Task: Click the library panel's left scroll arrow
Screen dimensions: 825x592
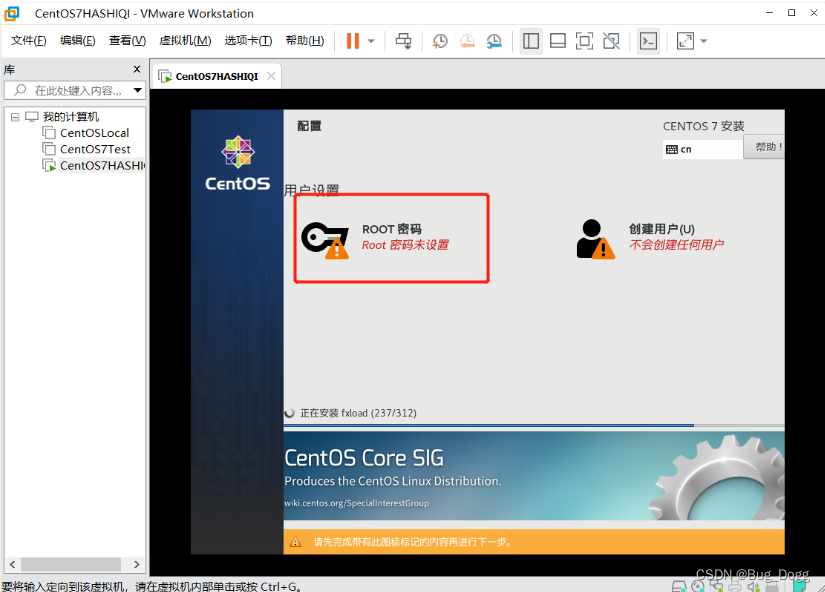Action: (x=12, y=564)
